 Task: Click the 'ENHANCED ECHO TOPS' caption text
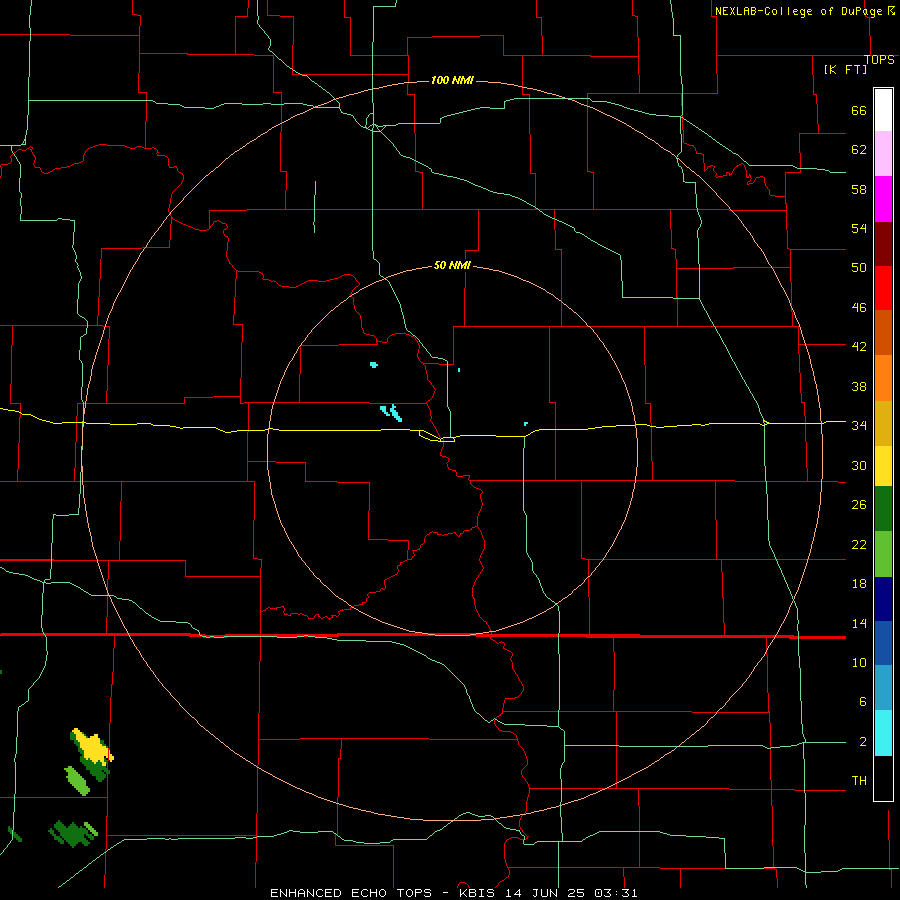pyautogui.click(x=351, y=893)
